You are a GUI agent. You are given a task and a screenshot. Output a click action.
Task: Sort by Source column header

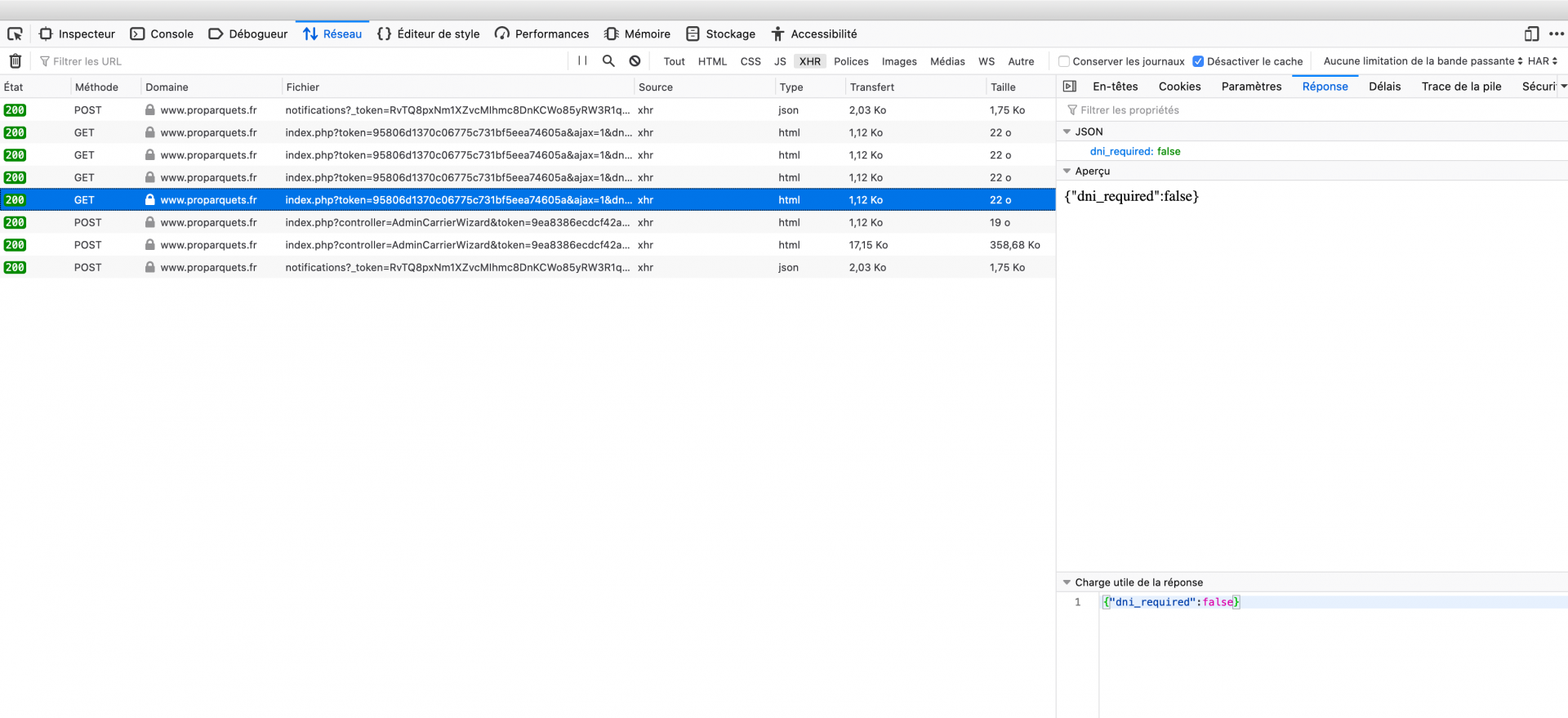click(705, 87)
